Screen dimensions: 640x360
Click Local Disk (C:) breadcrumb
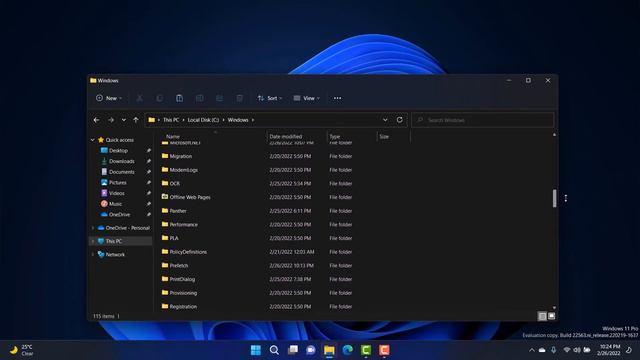[203, 120]
